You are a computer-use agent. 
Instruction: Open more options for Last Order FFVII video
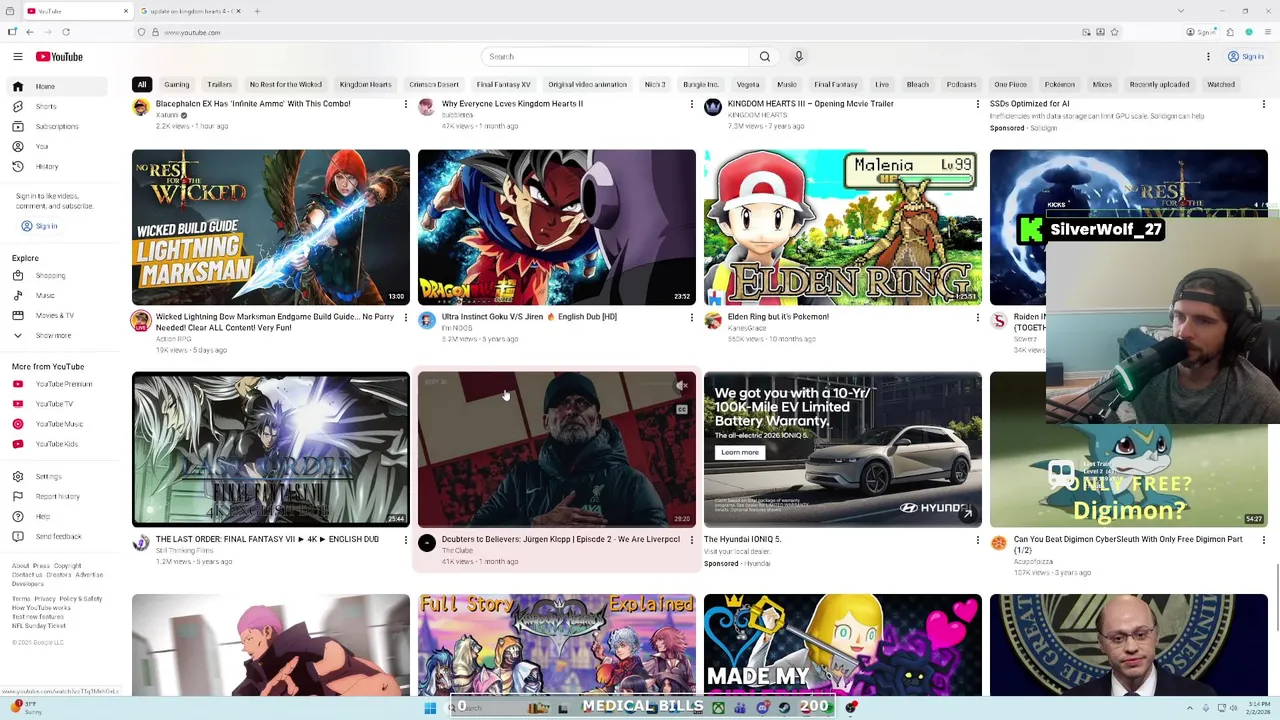[405, 540]
